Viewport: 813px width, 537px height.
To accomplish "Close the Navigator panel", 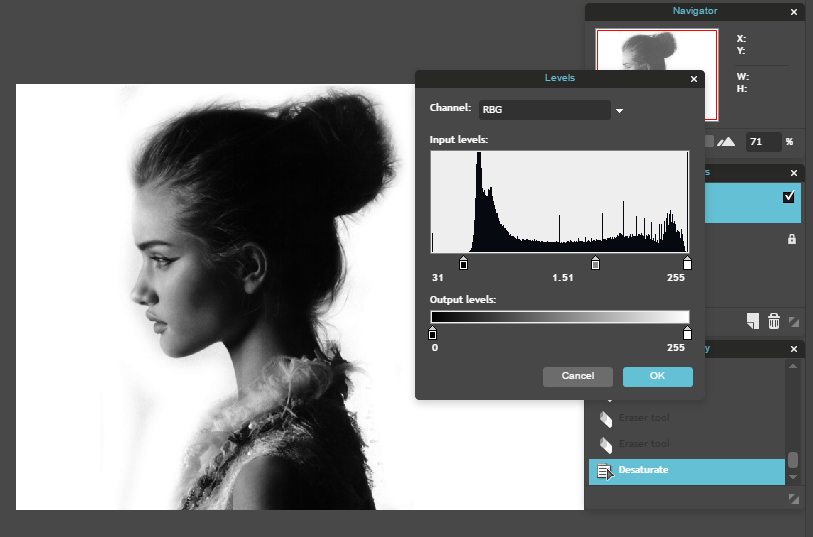I will 794,12.
